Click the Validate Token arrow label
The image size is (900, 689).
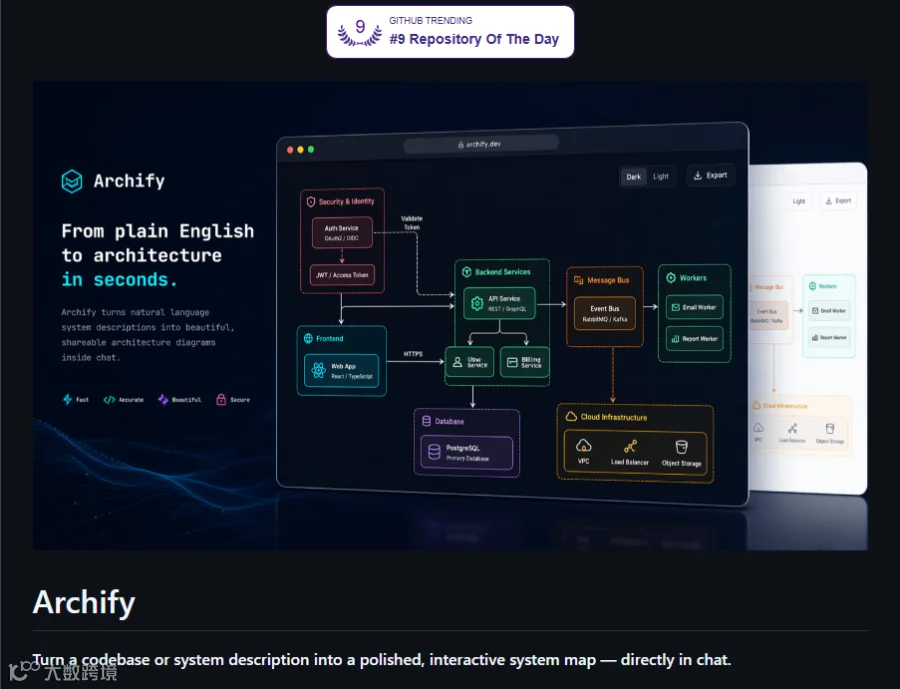pyautogui.click(x=412, y=222)
